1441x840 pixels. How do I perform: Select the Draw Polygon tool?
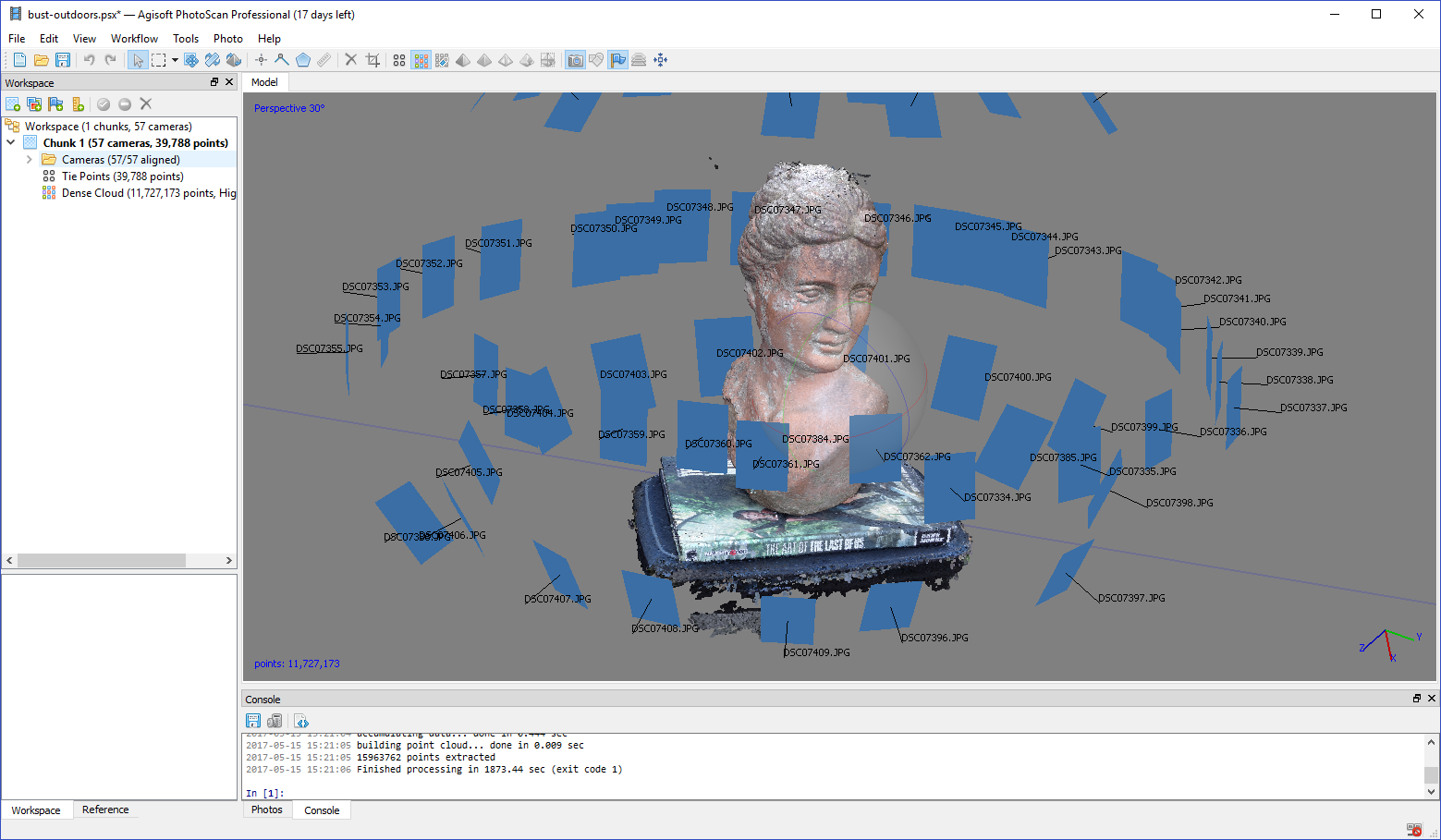coord(302,60)
